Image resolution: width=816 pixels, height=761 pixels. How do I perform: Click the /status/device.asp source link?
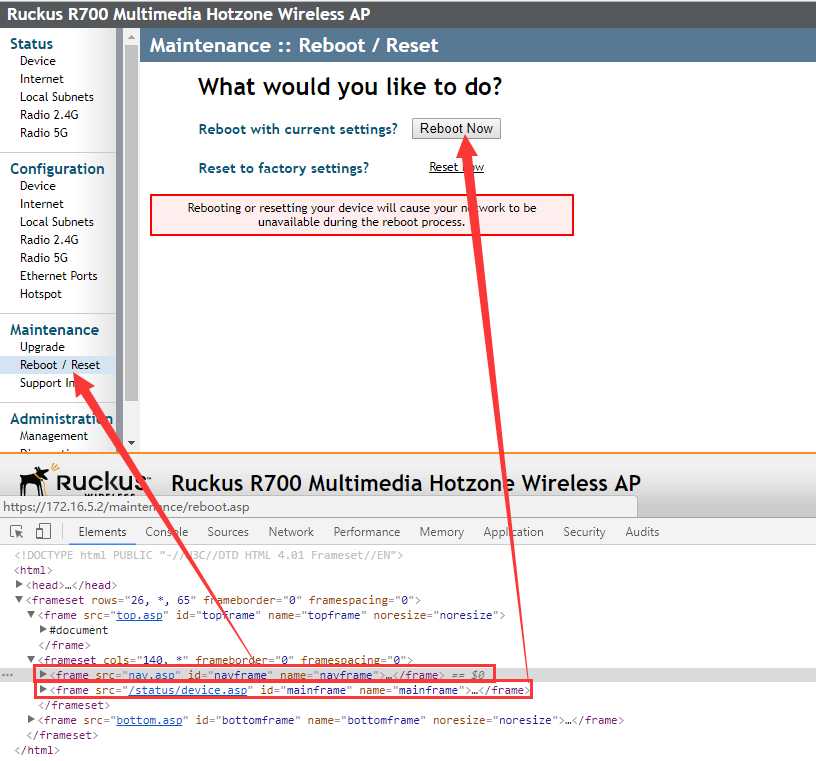click(188, 690)
